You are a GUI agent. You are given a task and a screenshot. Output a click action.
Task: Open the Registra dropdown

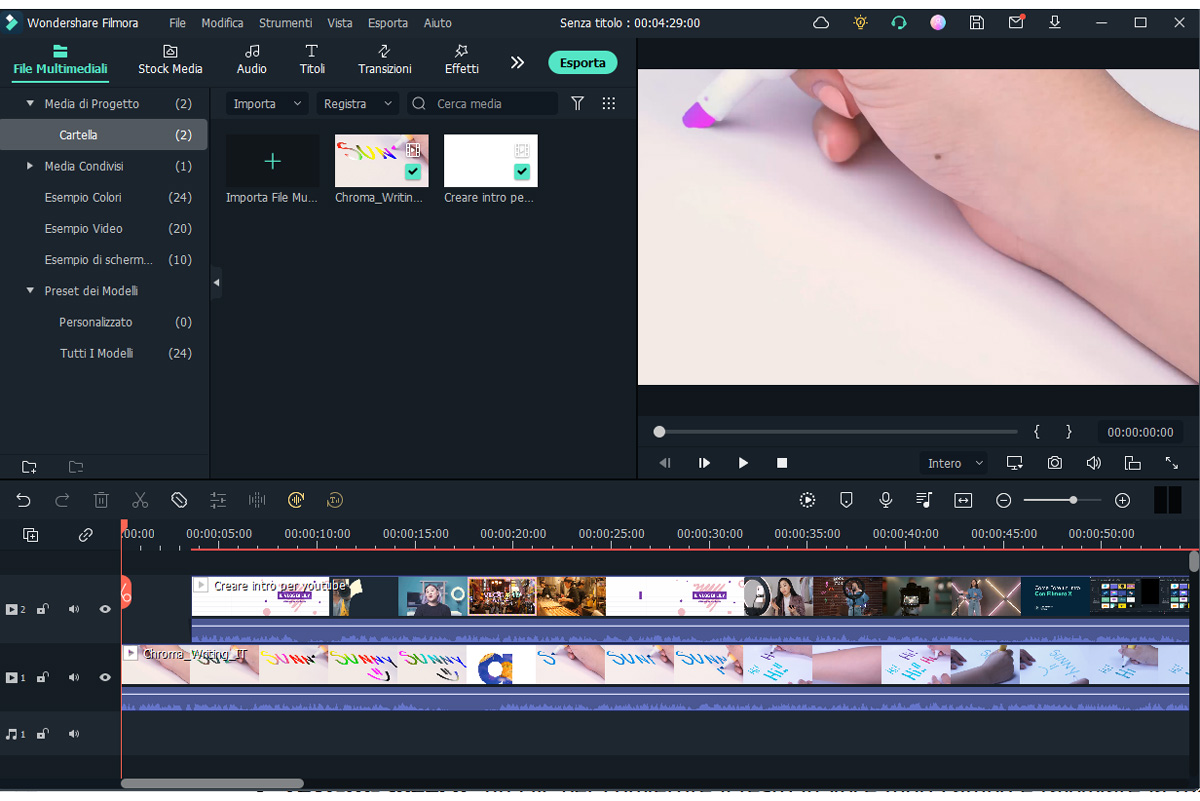coord(357,104)
